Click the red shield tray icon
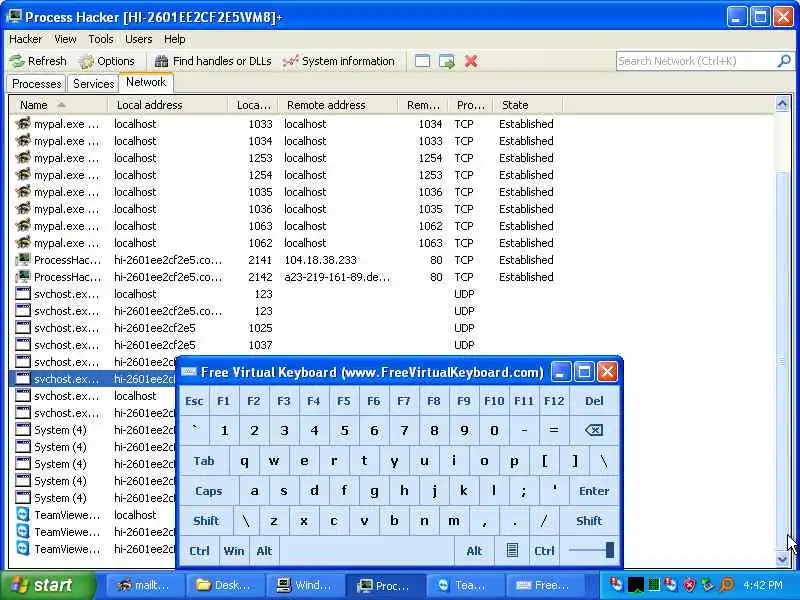Screen dimensions: 800x600 (x=689, y=585)
